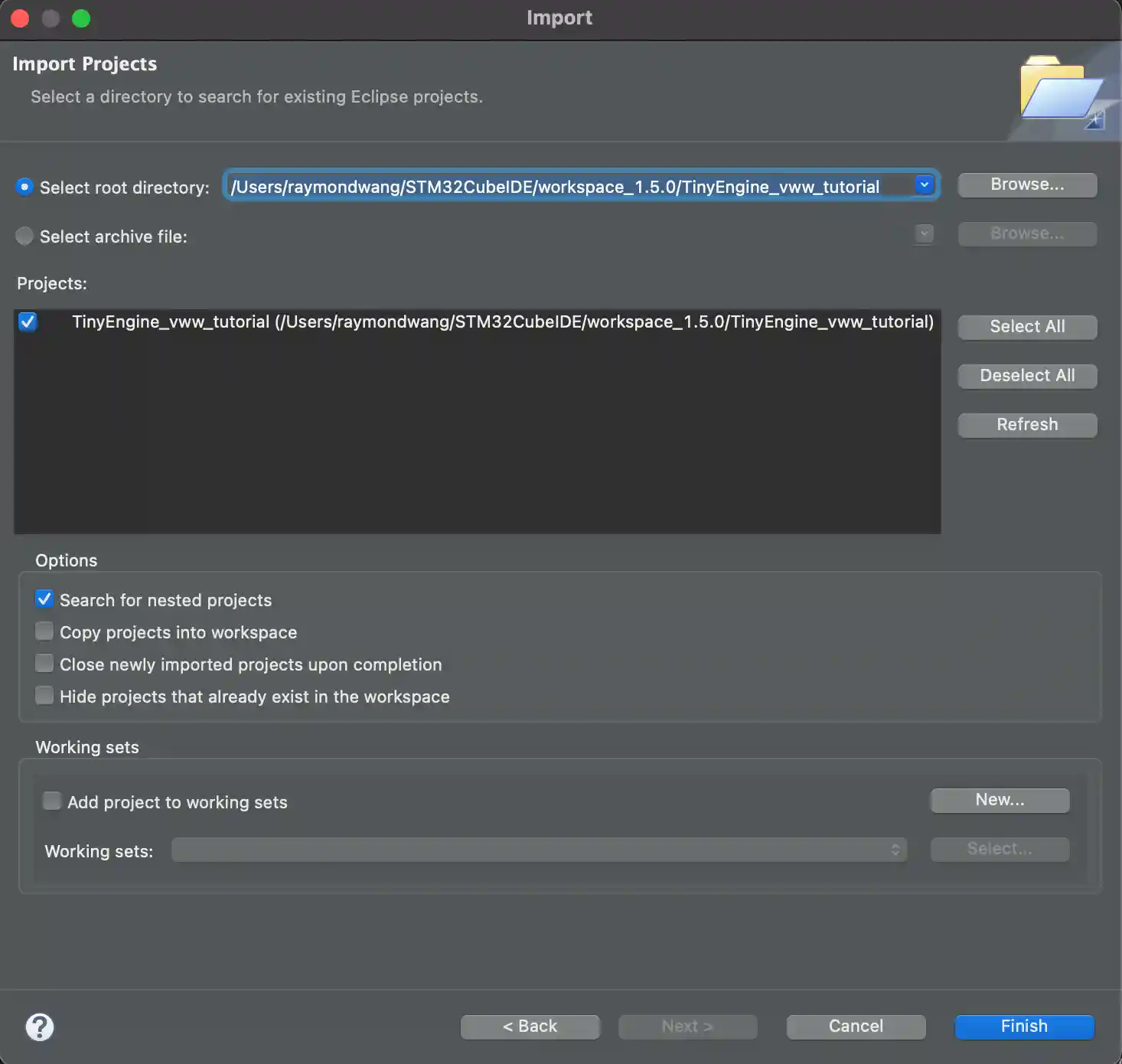Click Finish to import the project

1024,1026
